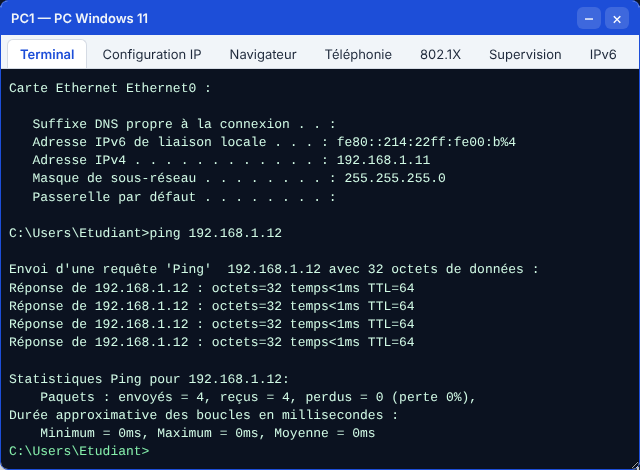Close the PC1 Windows 11 window
Viewport: 640px width, 470px height.
(617, 19)
